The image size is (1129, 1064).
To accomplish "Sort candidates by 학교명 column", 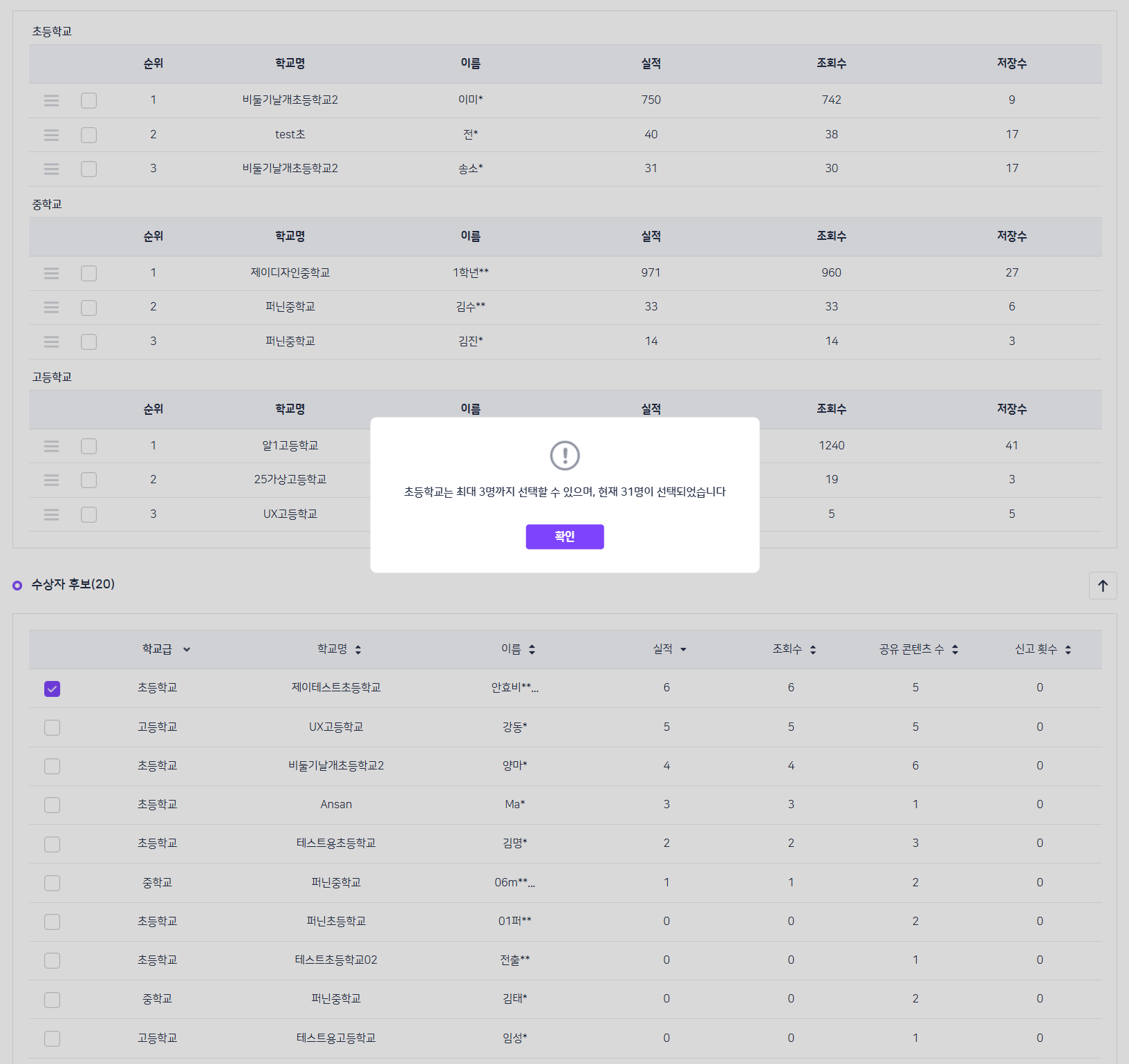I will click(x=358, y=649).
